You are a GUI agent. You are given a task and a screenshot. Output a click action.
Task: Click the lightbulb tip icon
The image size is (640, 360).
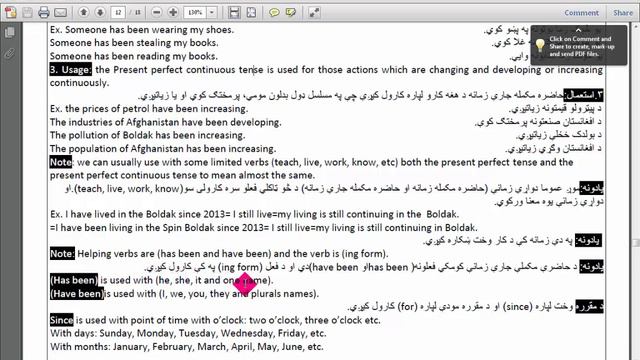(x=540, y=45)
